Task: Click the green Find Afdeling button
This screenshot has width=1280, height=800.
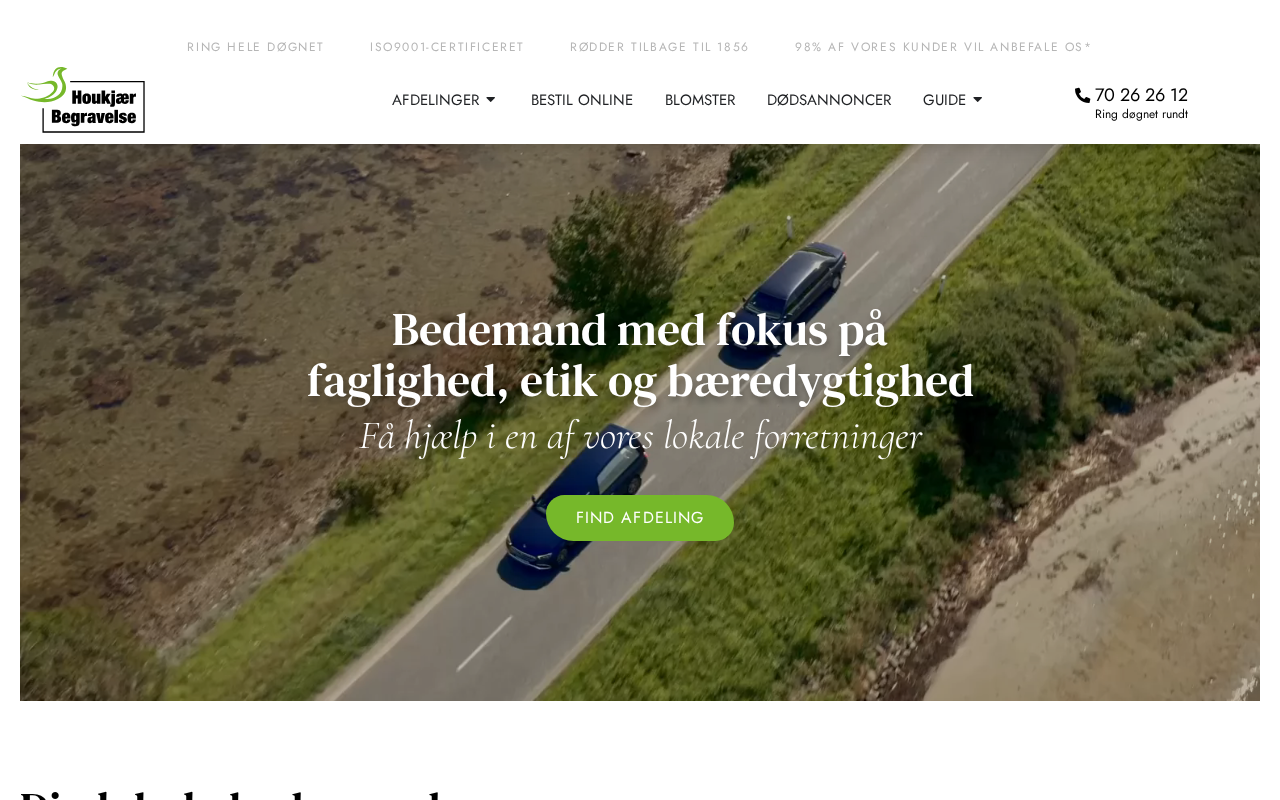Action: click(640, 518)
